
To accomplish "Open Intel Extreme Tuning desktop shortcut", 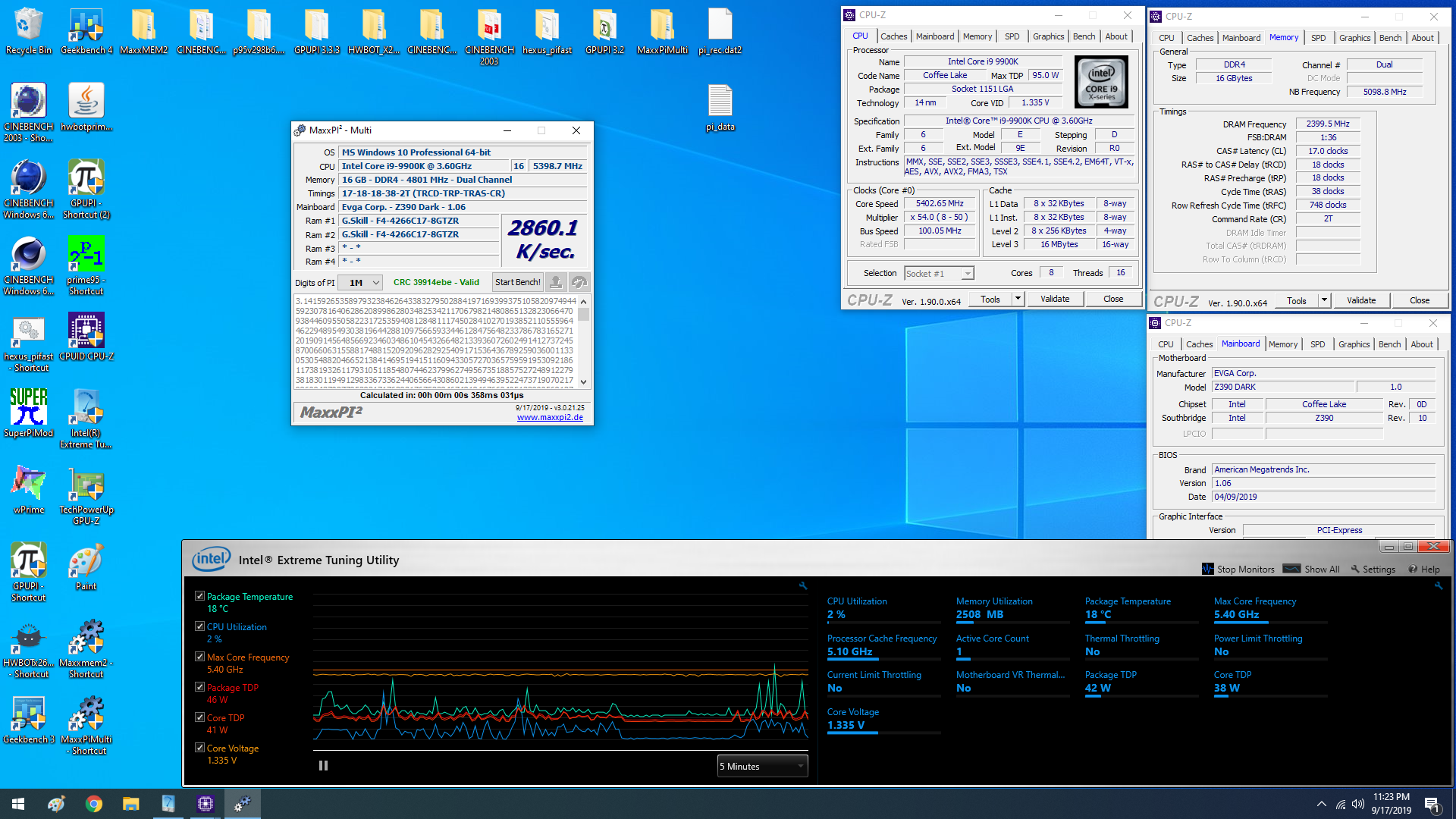I will [86, 419].
